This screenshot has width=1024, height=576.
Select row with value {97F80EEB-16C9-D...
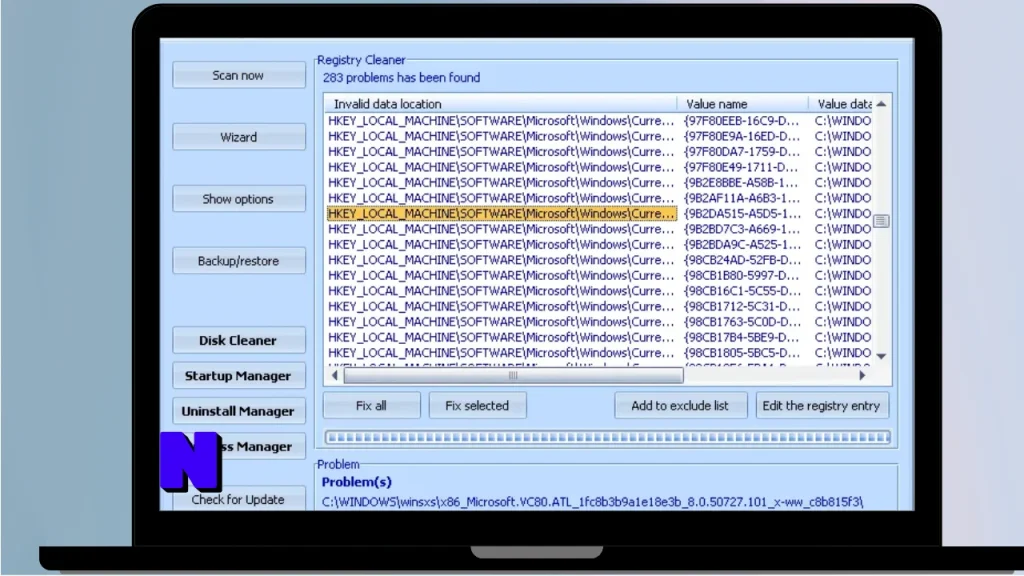click(x=599, y=121)
